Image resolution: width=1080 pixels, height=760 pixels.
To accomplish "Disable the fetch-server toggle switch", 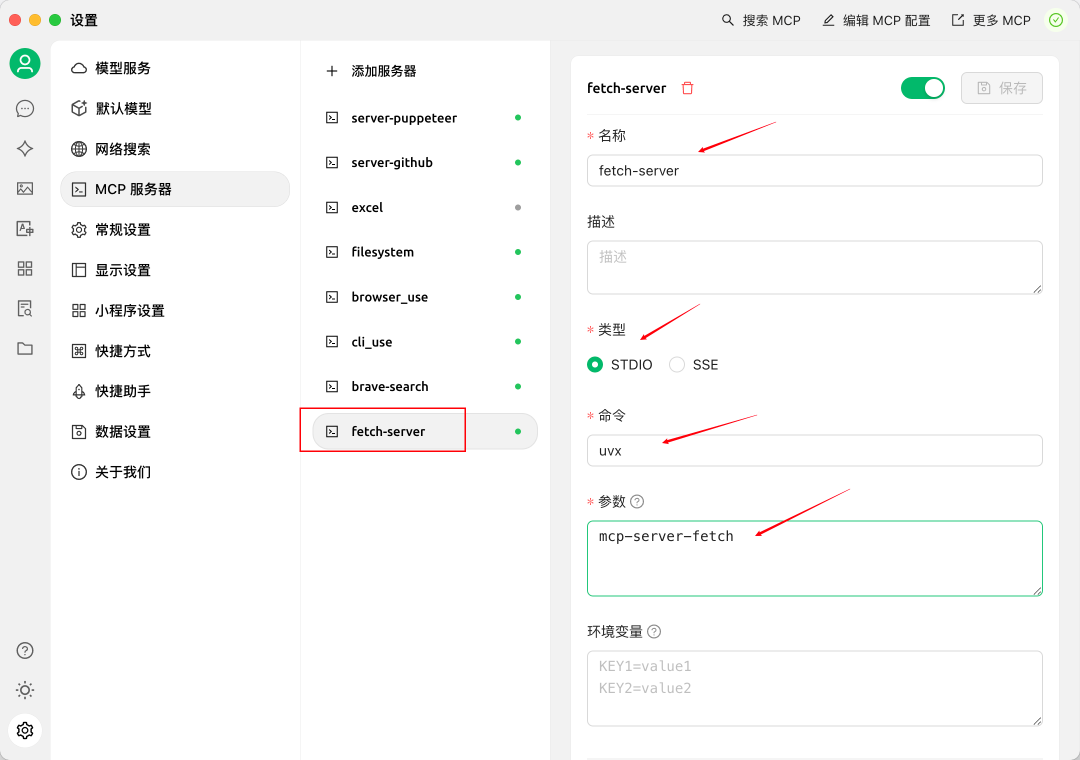I will tap(922, 88).
